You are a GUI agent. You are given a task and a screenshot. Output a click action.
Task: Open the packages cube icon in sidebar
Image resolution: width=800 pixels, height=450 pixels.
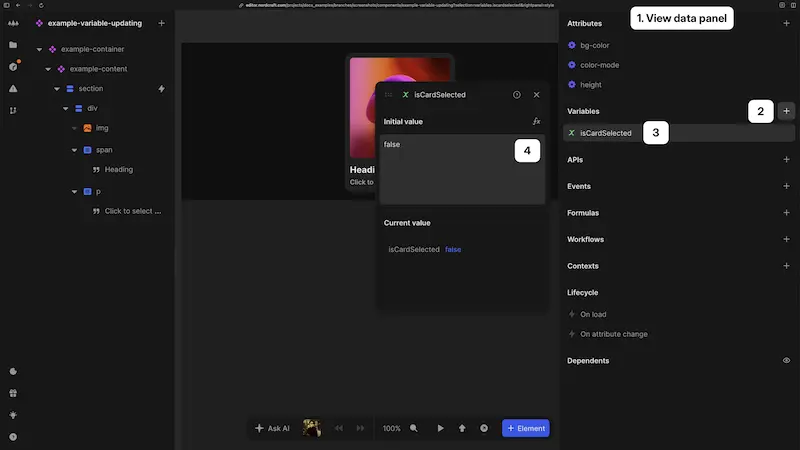coord(13,67)
